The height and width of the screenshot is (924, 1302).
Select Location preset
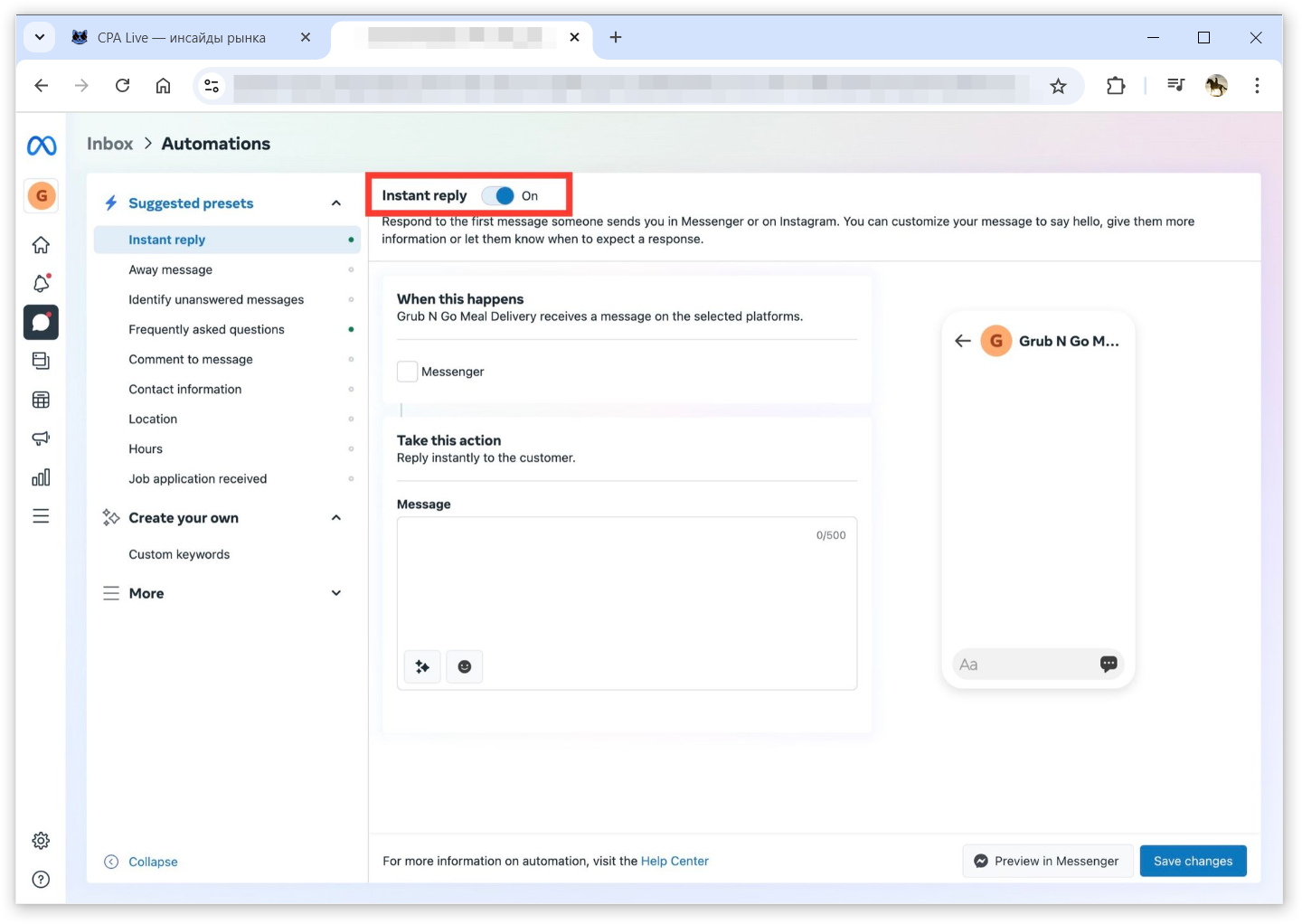coord(227,419)
